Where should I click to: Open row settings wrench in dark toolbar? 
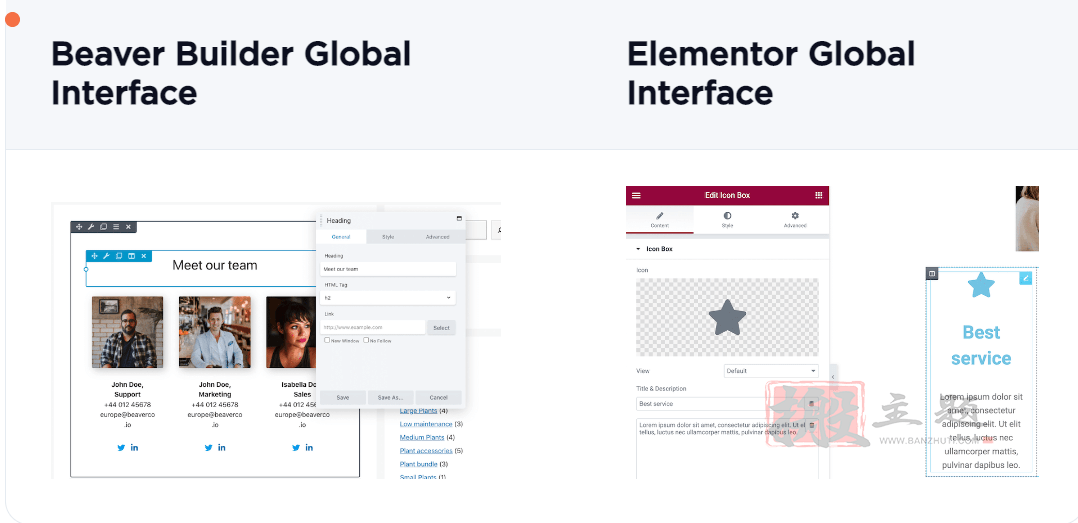click(91, 227)
